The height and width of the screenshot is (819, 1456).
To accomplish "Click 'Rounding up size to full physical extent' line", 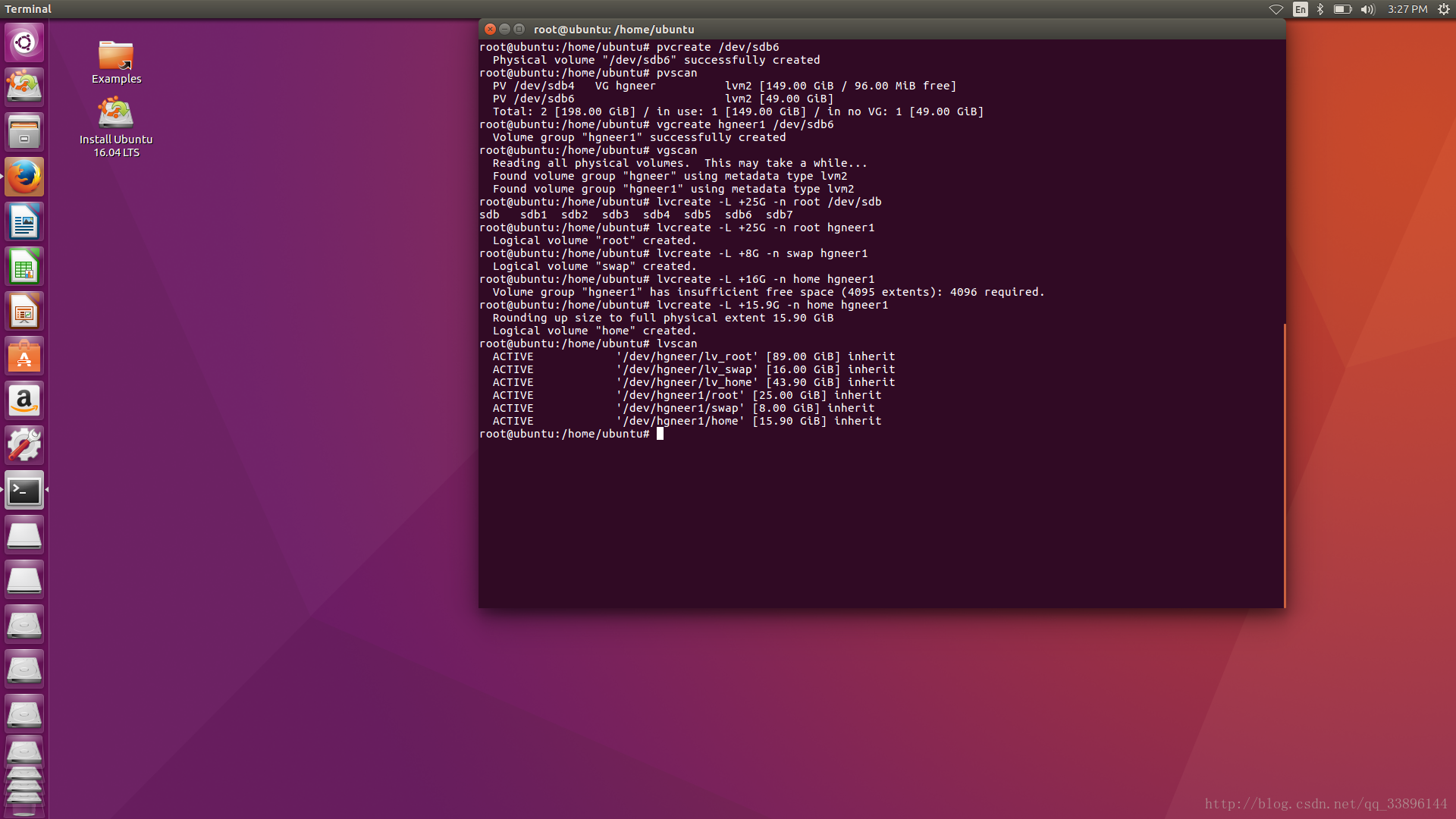I will tap(663, 318).
